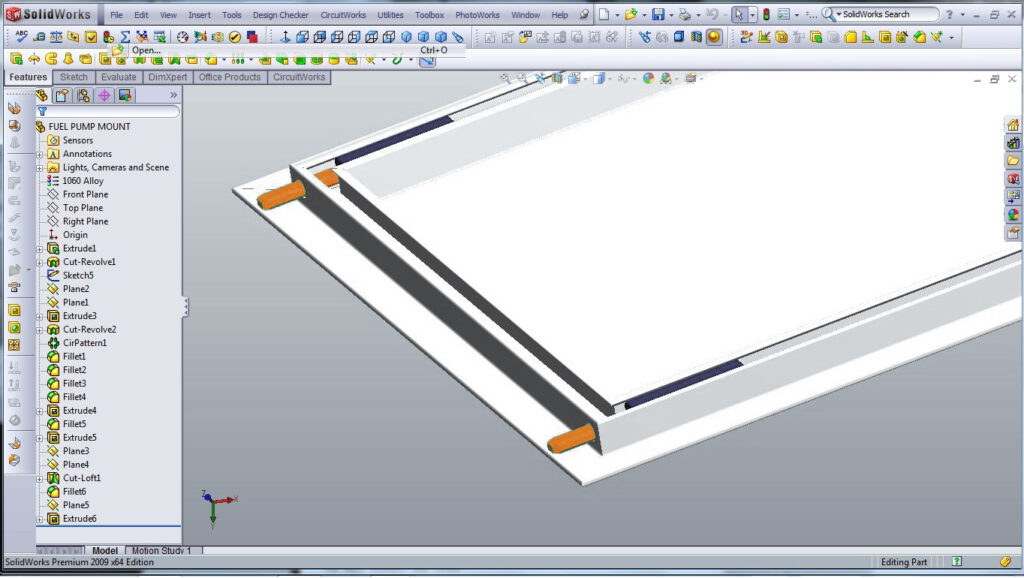
Task: Expand Lights, Cameras and Scene node
Action: coord(40,168)
